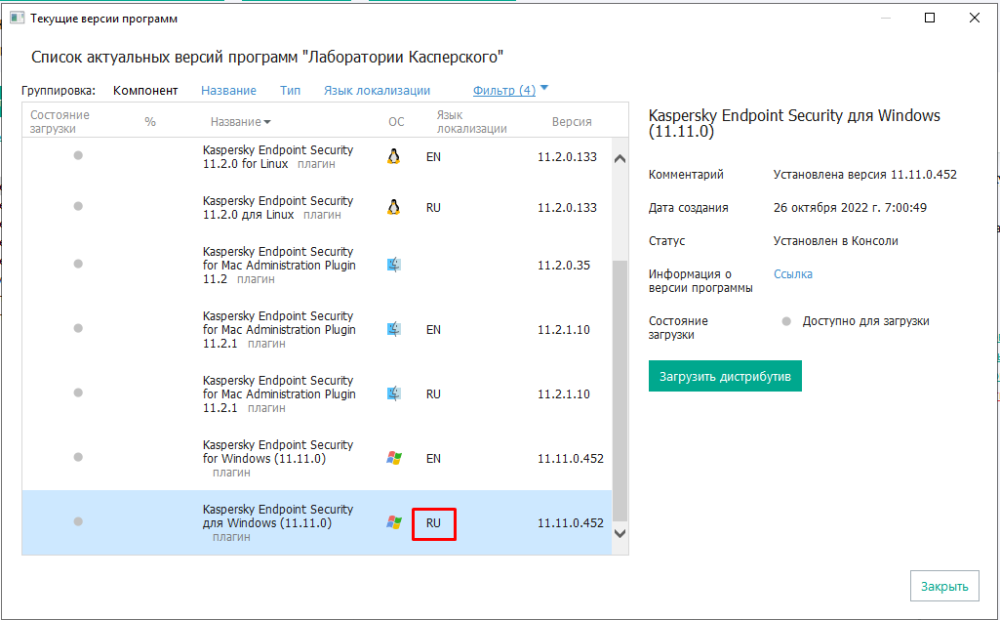
Task: Click status dot for Endpoint Security for Windows EN
Action: coord(78,457)
